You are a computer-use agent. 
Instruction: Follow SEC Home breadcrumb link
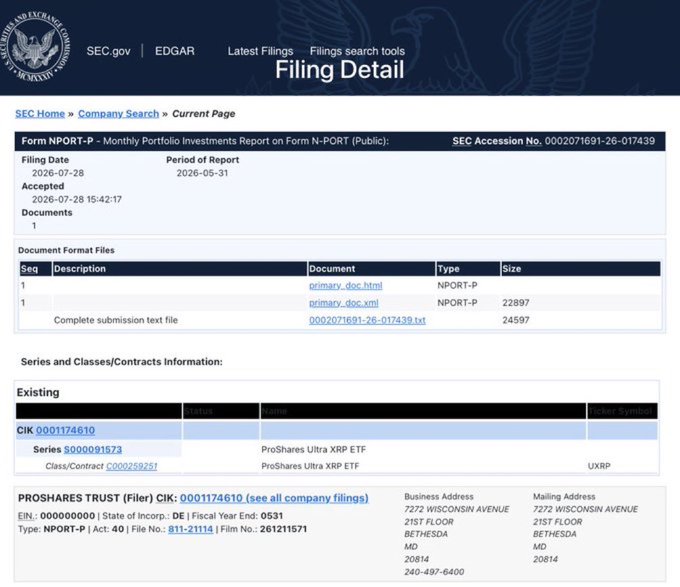coord(40,114)
